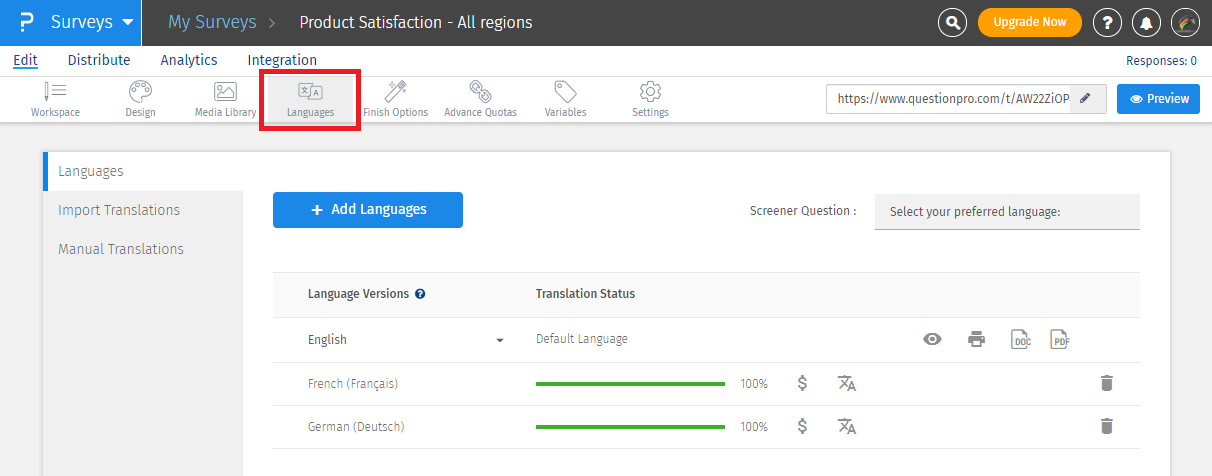Image resolution: width=1212 pixels, height=476 pixels.
Task: Click the Upgrade Now button
Action: (x=1029, y=22)
